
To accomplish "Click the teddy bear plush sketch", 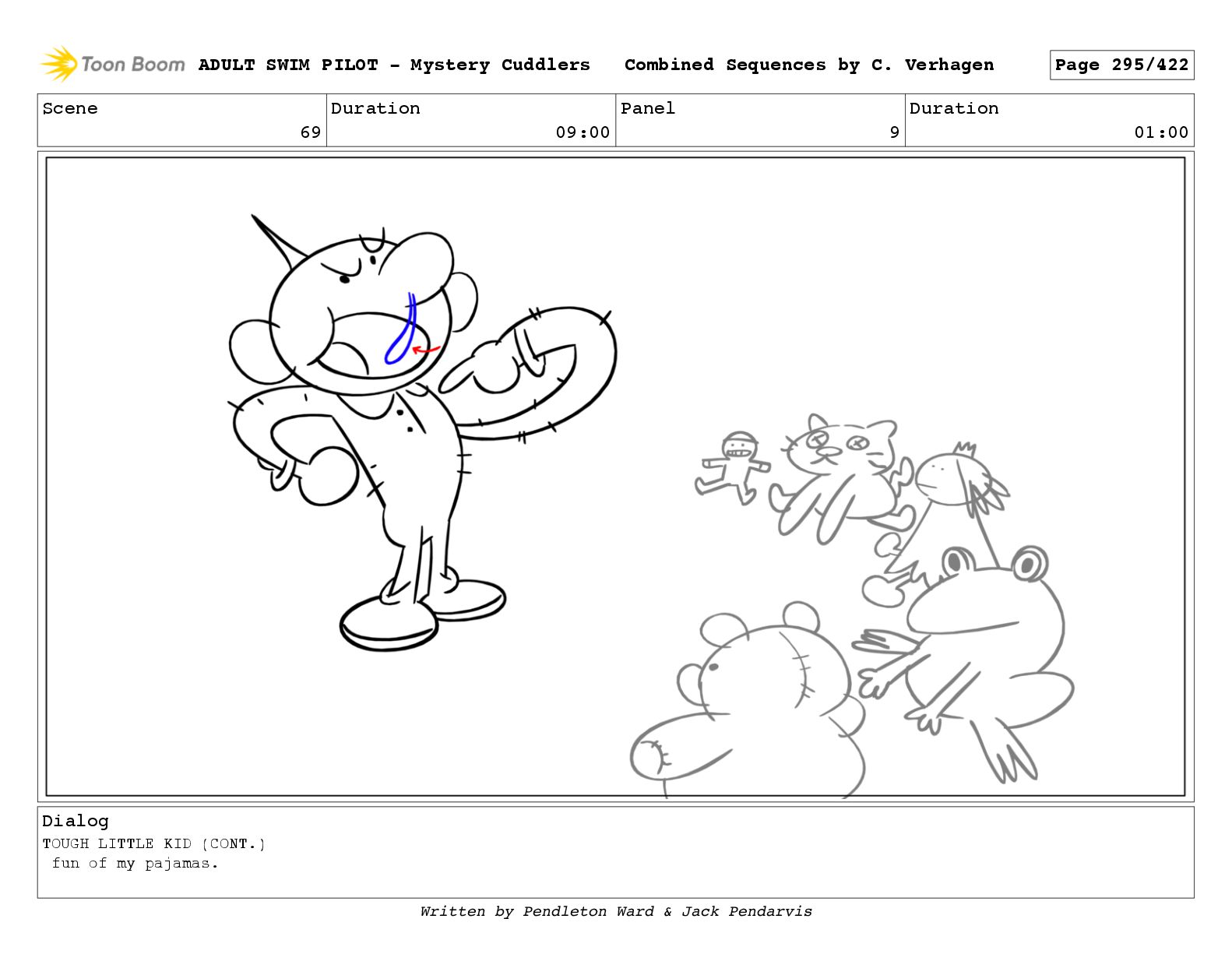I will coord(748,701).
